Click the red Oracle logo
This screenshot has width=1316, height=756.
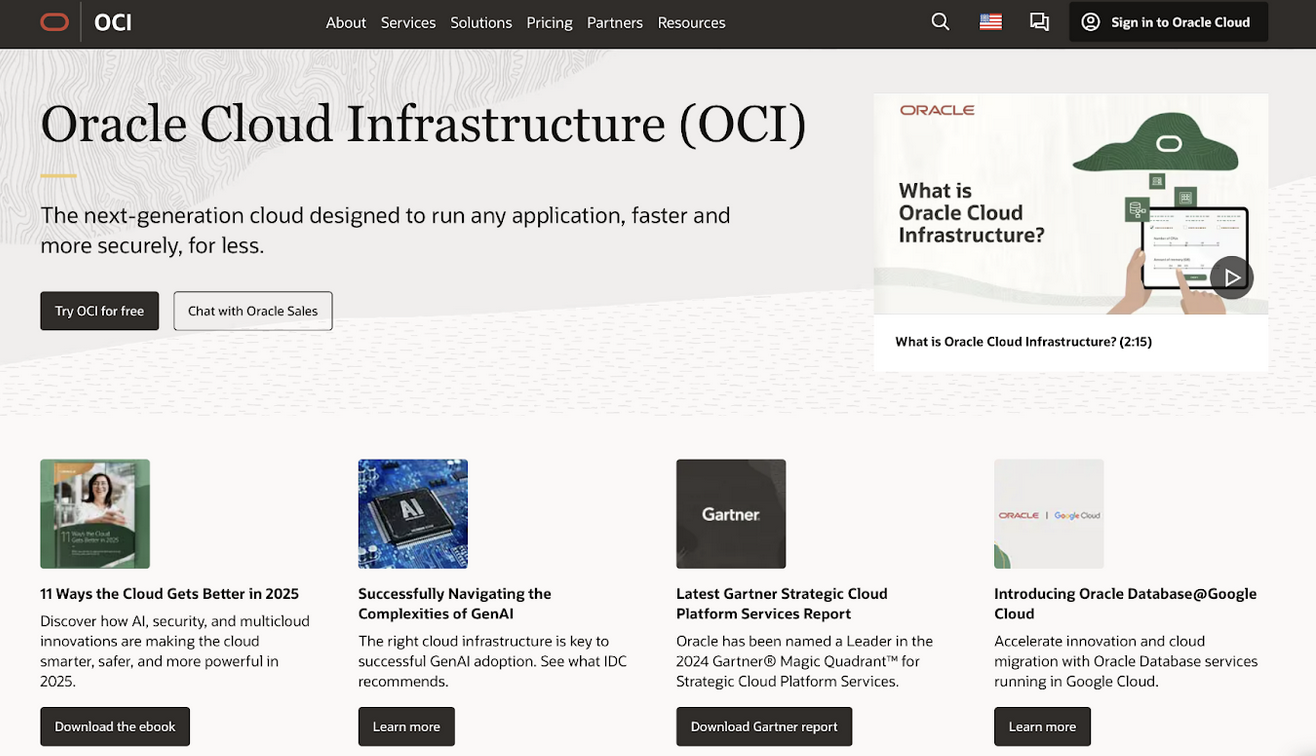coord(54,21)
